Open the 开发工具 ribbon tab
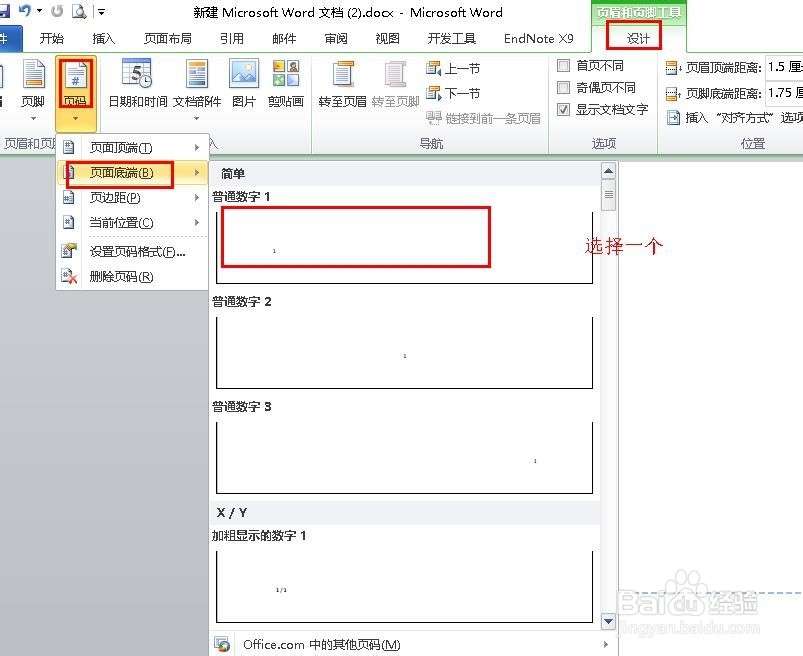Screen dimensions: 803x656 [452, 38]
